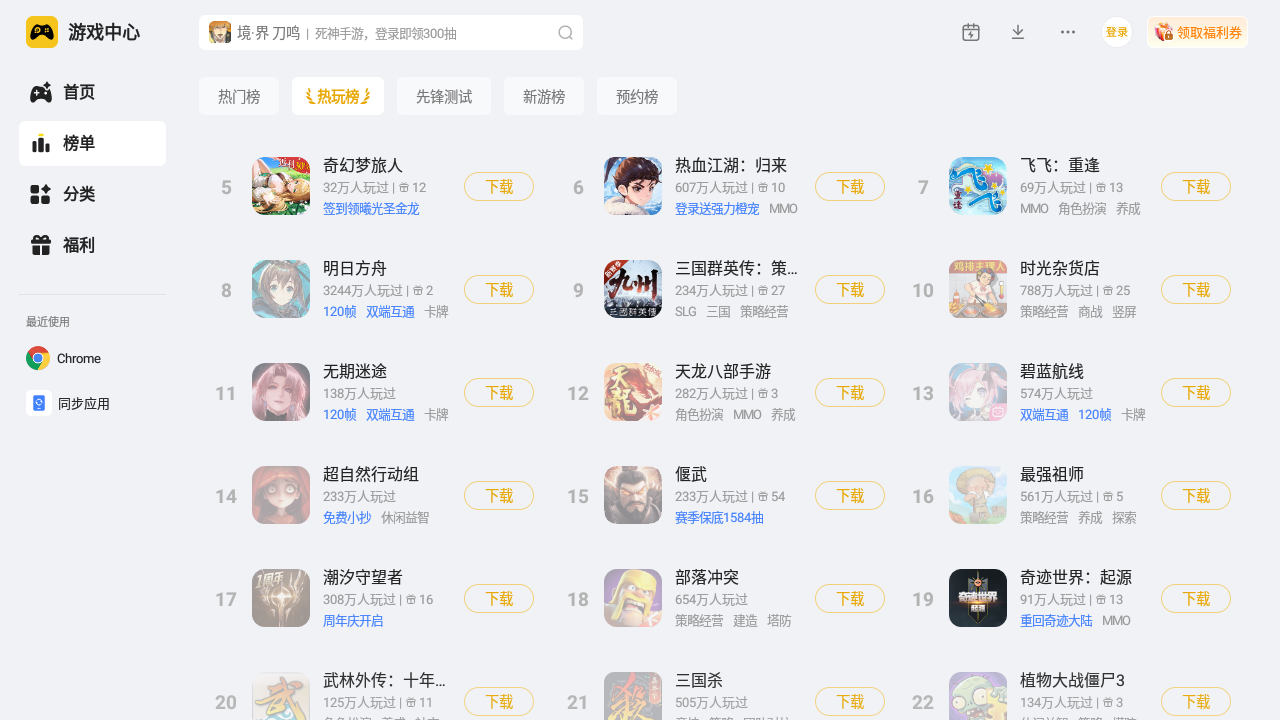Download 奇幻梦旅人 game

click(499, 187)
